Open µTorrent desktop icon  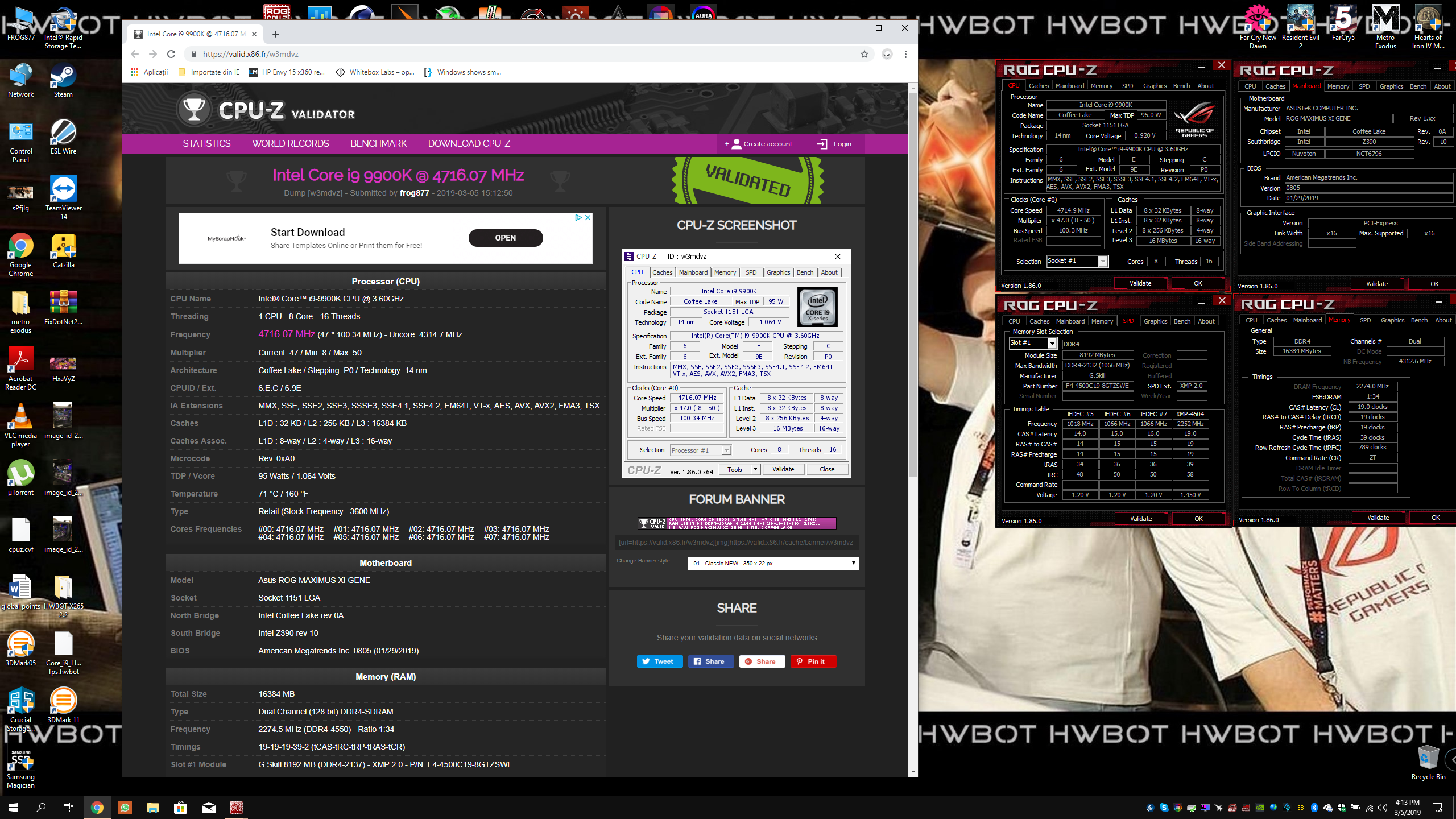click(20, 478)
